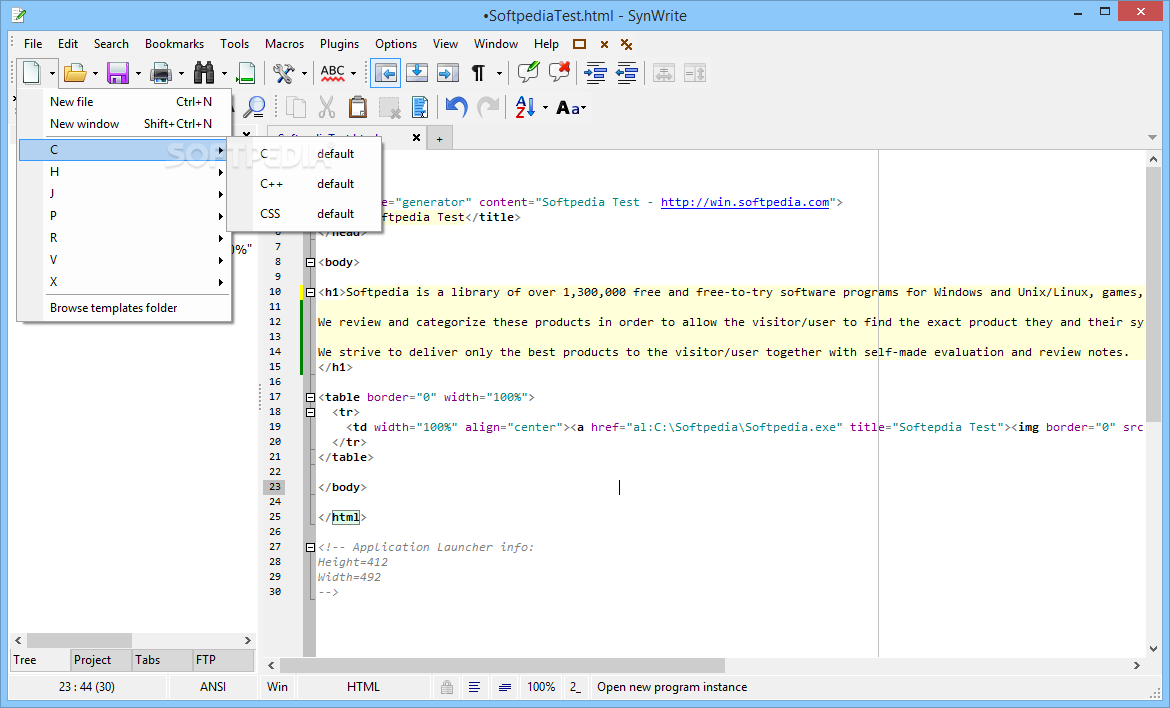Viewport: 1170px width, 708px height.
Task: Click the HTML lexer status field
Action: (x=363, y=687)
